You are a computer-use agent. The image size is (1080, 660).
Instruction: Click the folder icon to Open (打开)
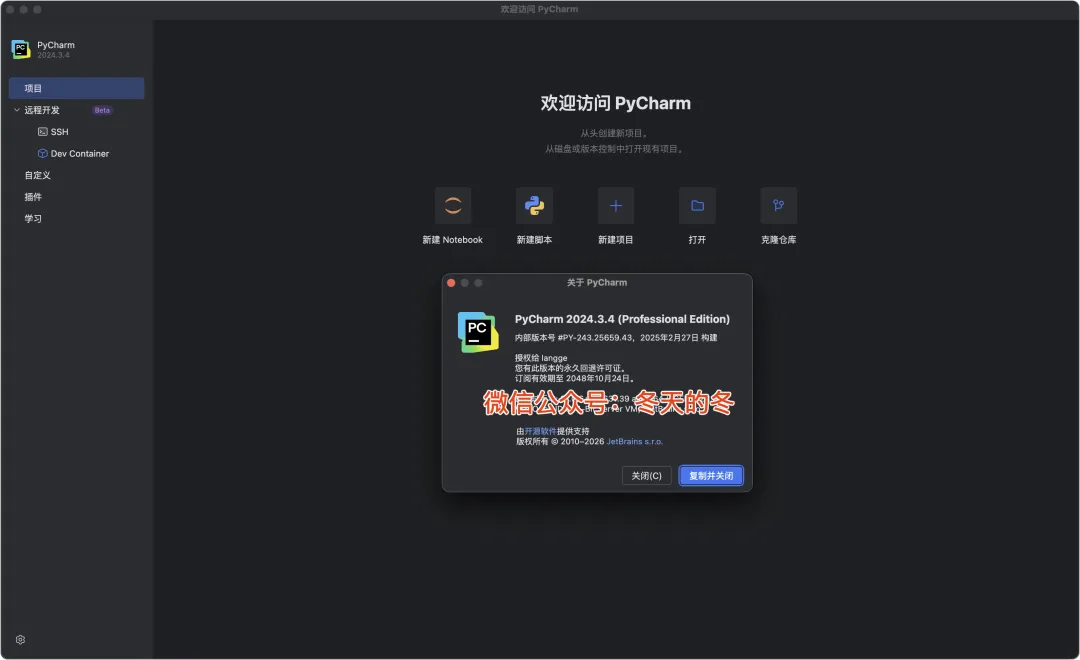pos(697,205)
